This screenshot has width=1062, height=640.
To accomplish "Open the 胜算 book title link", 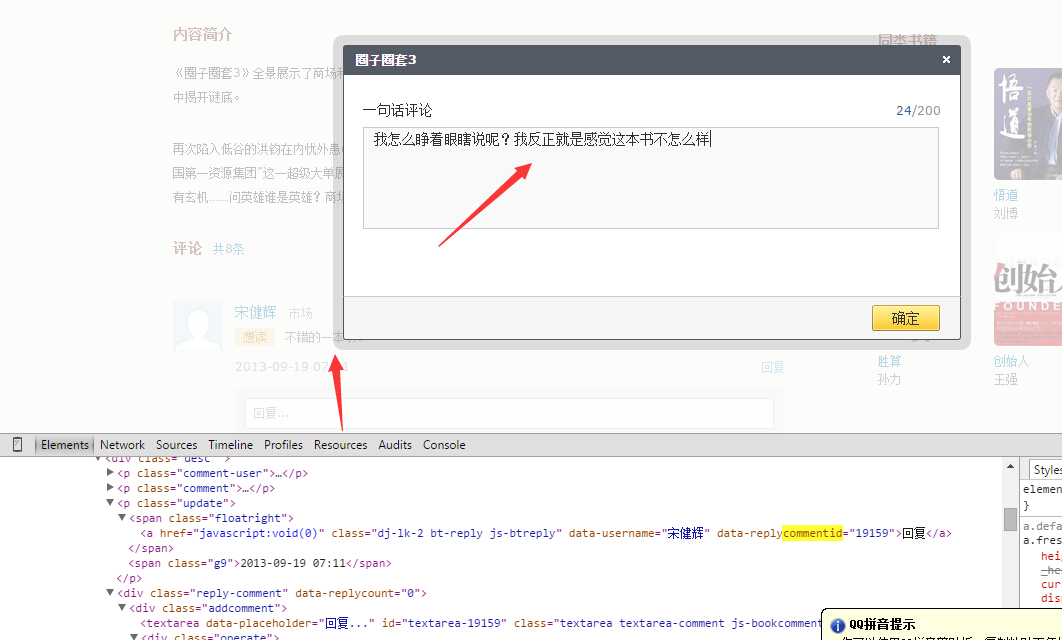I will click(x=889, y=361).
